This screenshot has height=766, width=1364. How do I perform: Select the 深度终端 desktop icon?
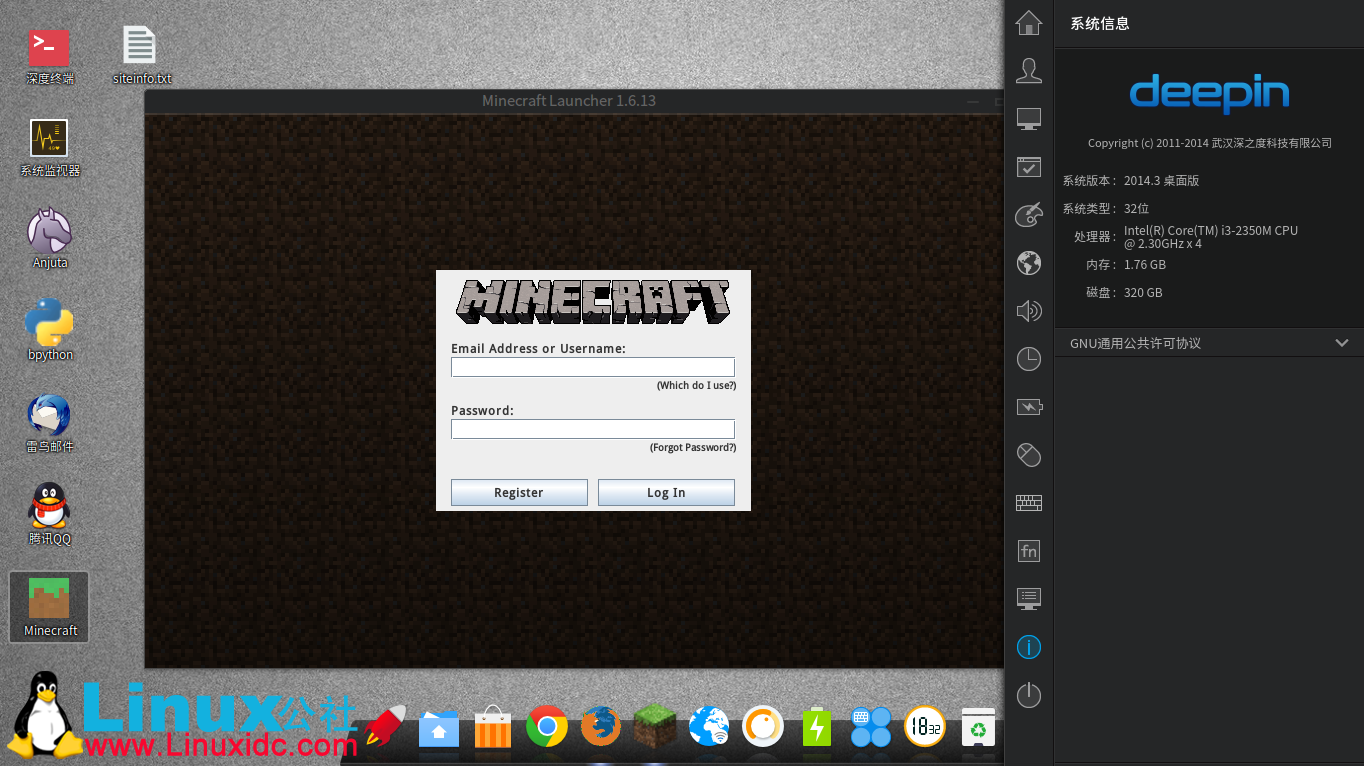50,56
